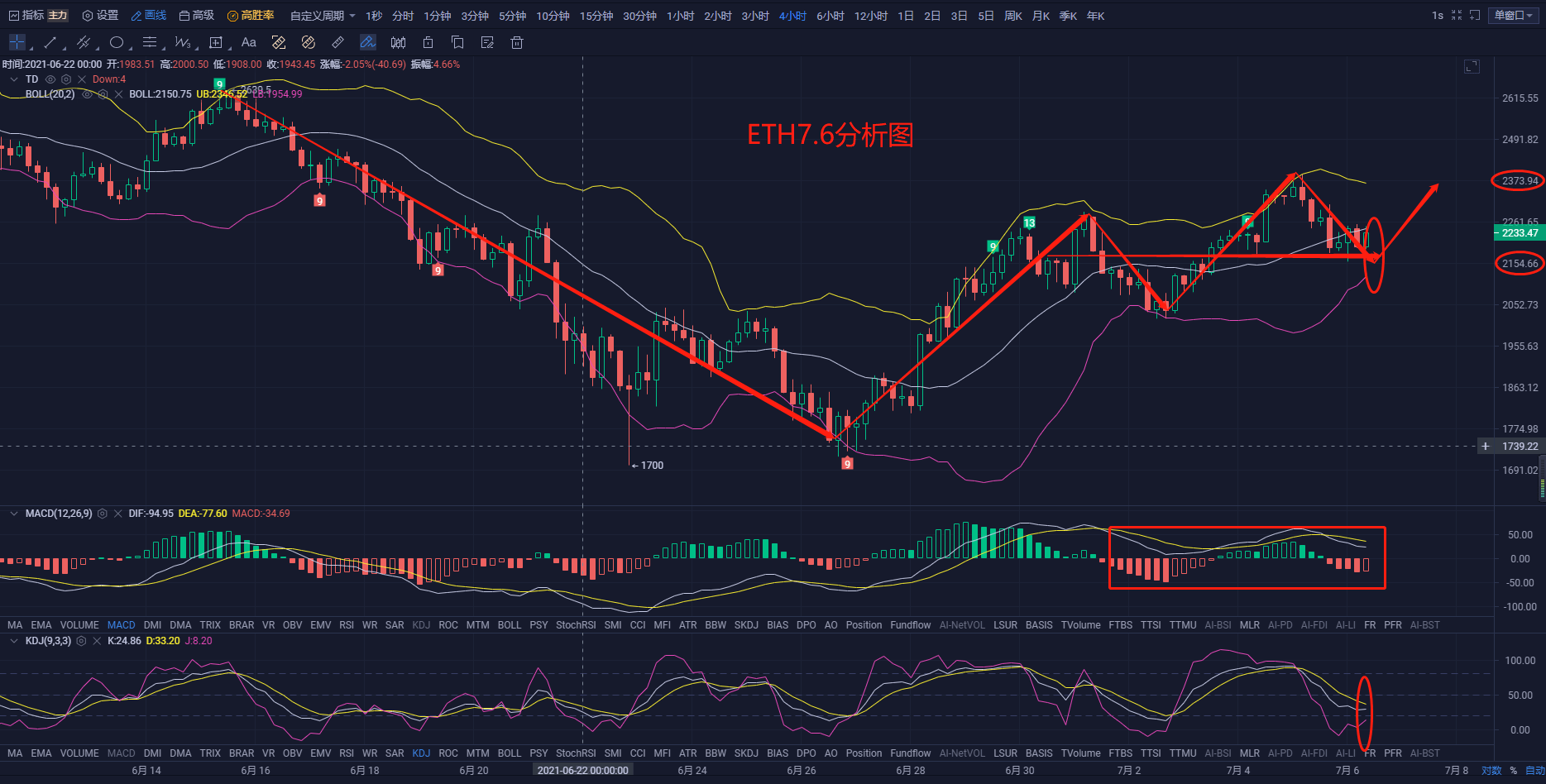Click the right-edge price axis scrollbar
Screen dimensions: 1546x784
[x=1542, y=478]
